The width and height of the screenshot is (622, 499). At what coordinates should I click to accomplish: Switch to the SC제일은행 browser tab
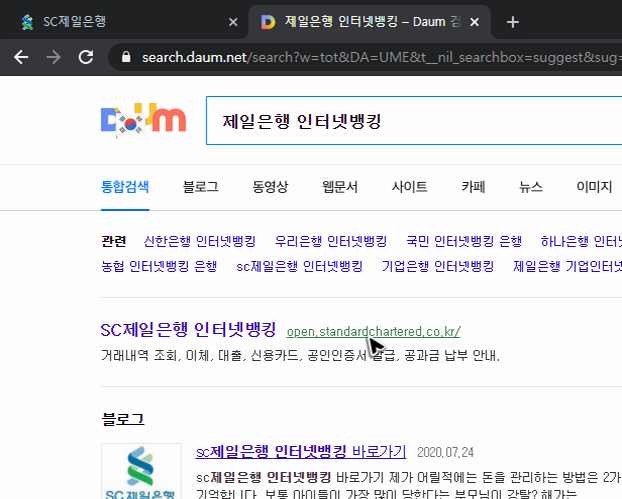tap(123, 22)
